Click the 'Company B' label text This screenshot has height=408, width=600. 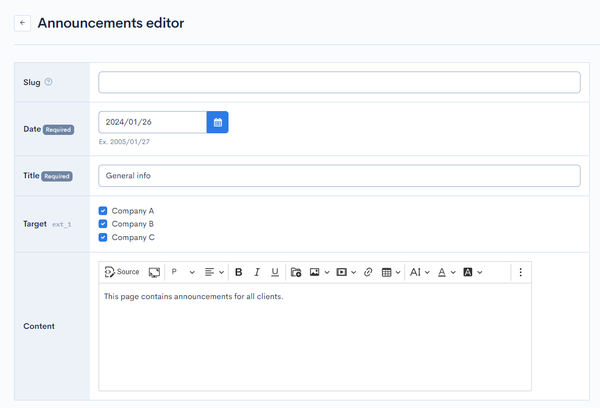pos(133,224)
